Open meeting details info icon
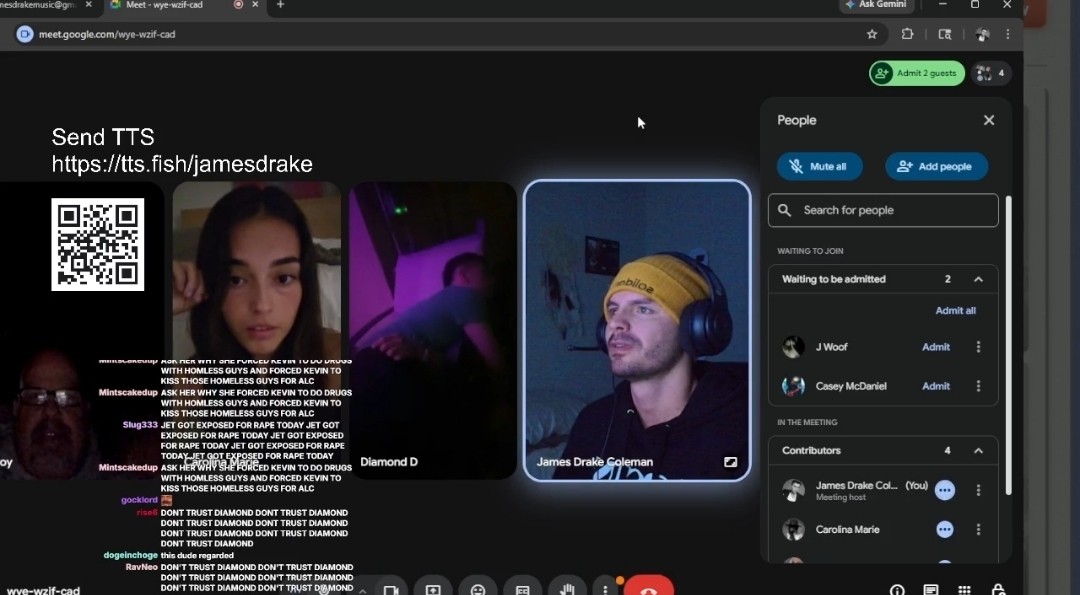This screenshot has height=595, width=1080. click(x=897, y=590)
